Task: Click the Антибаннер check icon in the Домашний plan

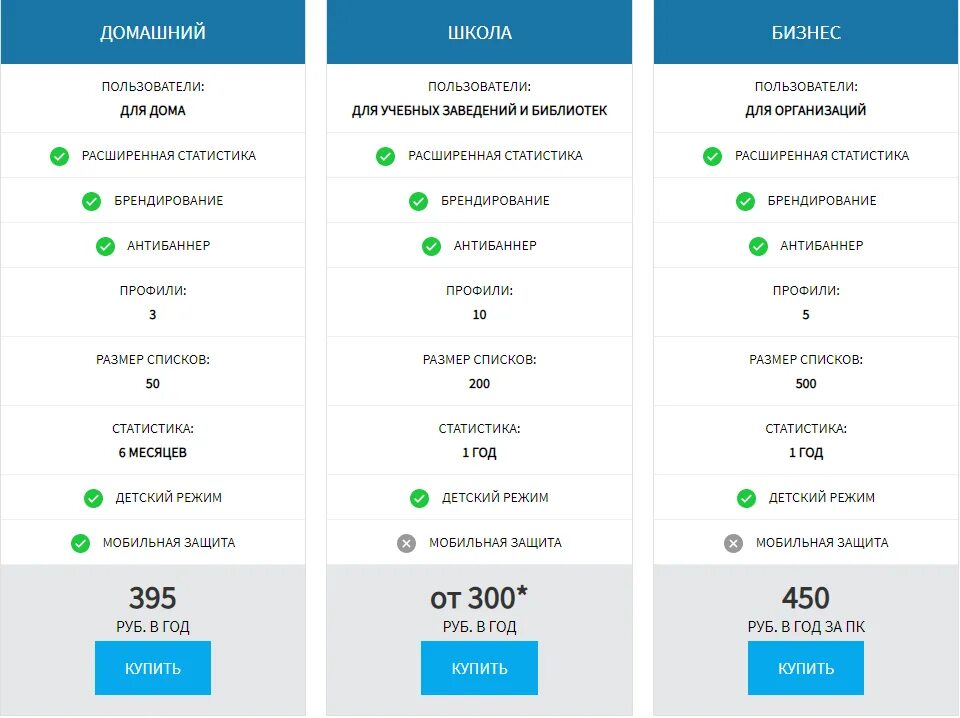Action: [105, 247]
